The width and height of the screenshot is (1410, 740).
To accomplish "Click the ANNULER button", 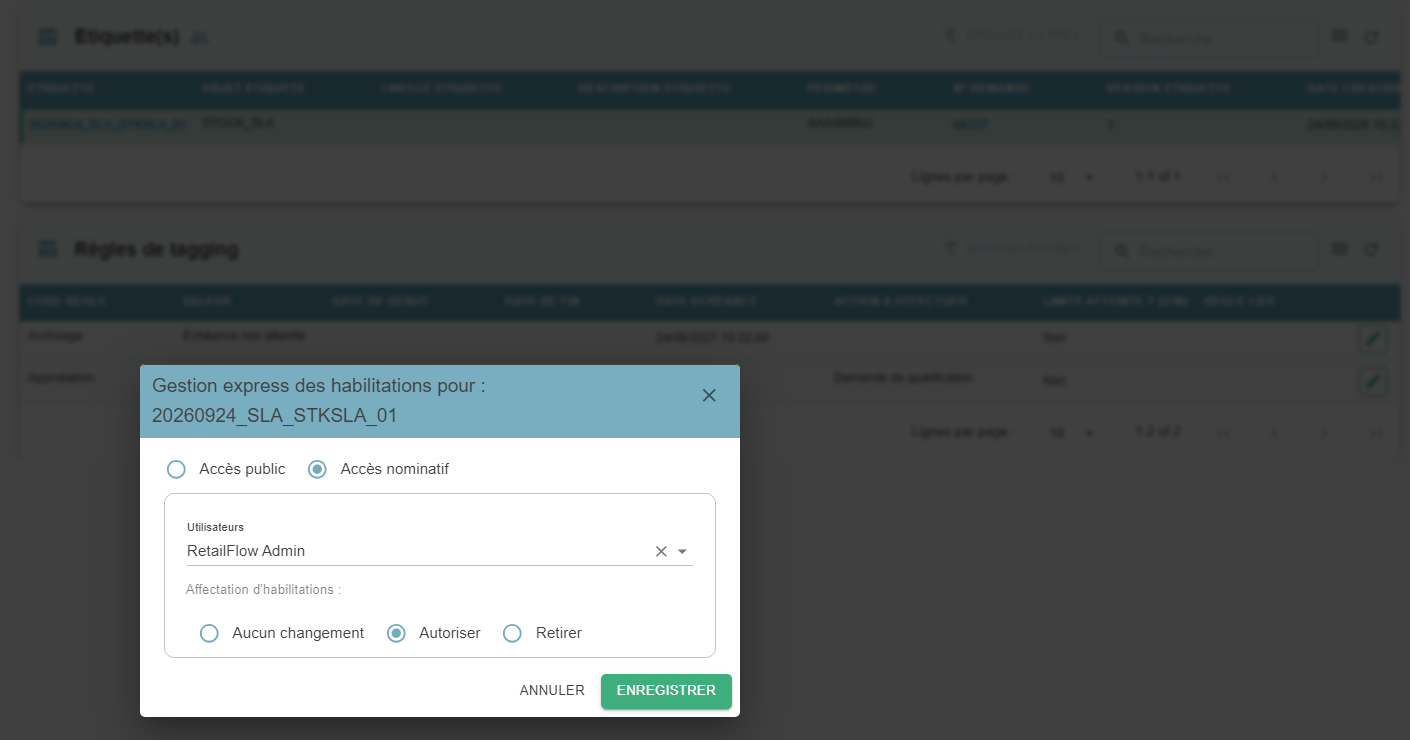I will pos(552,691).
